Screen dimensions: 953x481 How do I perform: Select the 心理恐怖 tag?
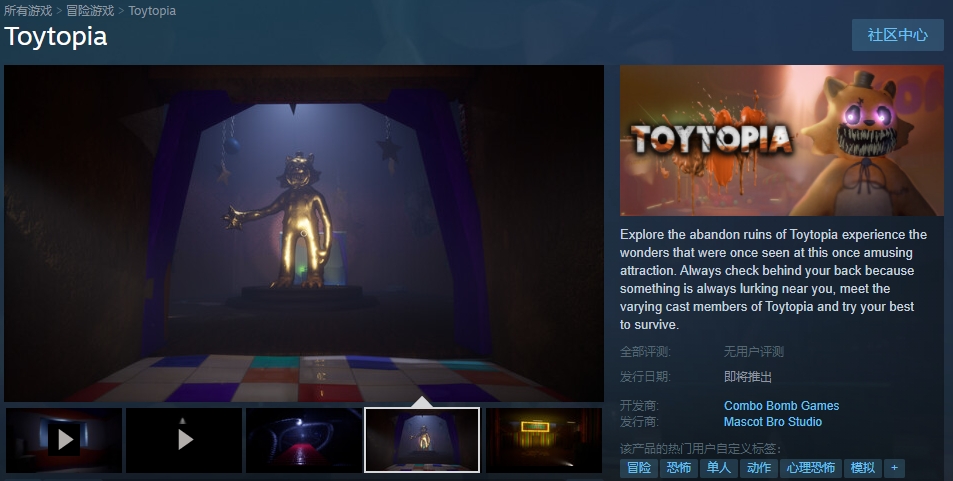811,468
